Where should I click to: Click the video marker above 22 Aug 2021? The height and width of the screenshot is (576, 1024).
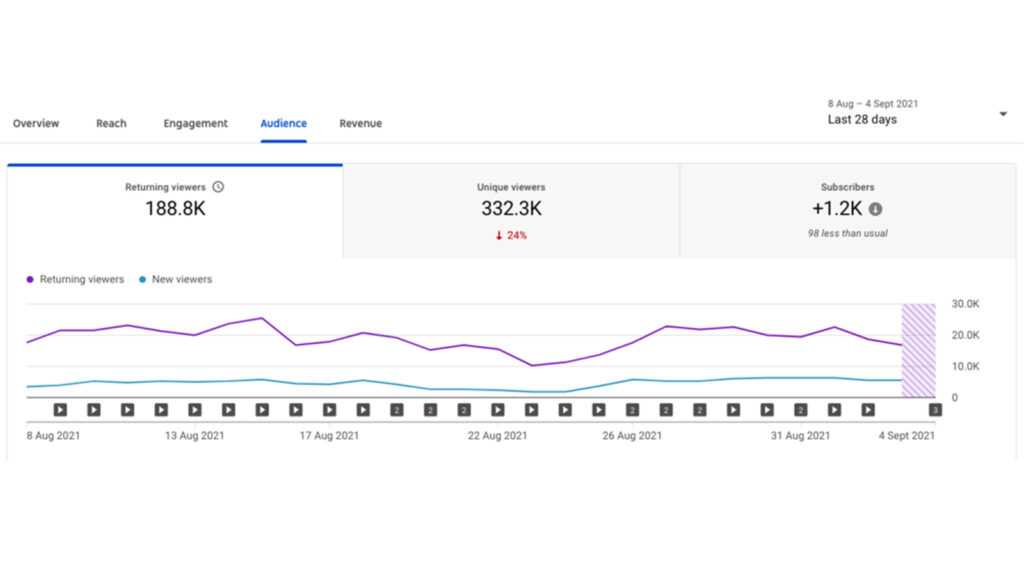[x=497, y=409]
